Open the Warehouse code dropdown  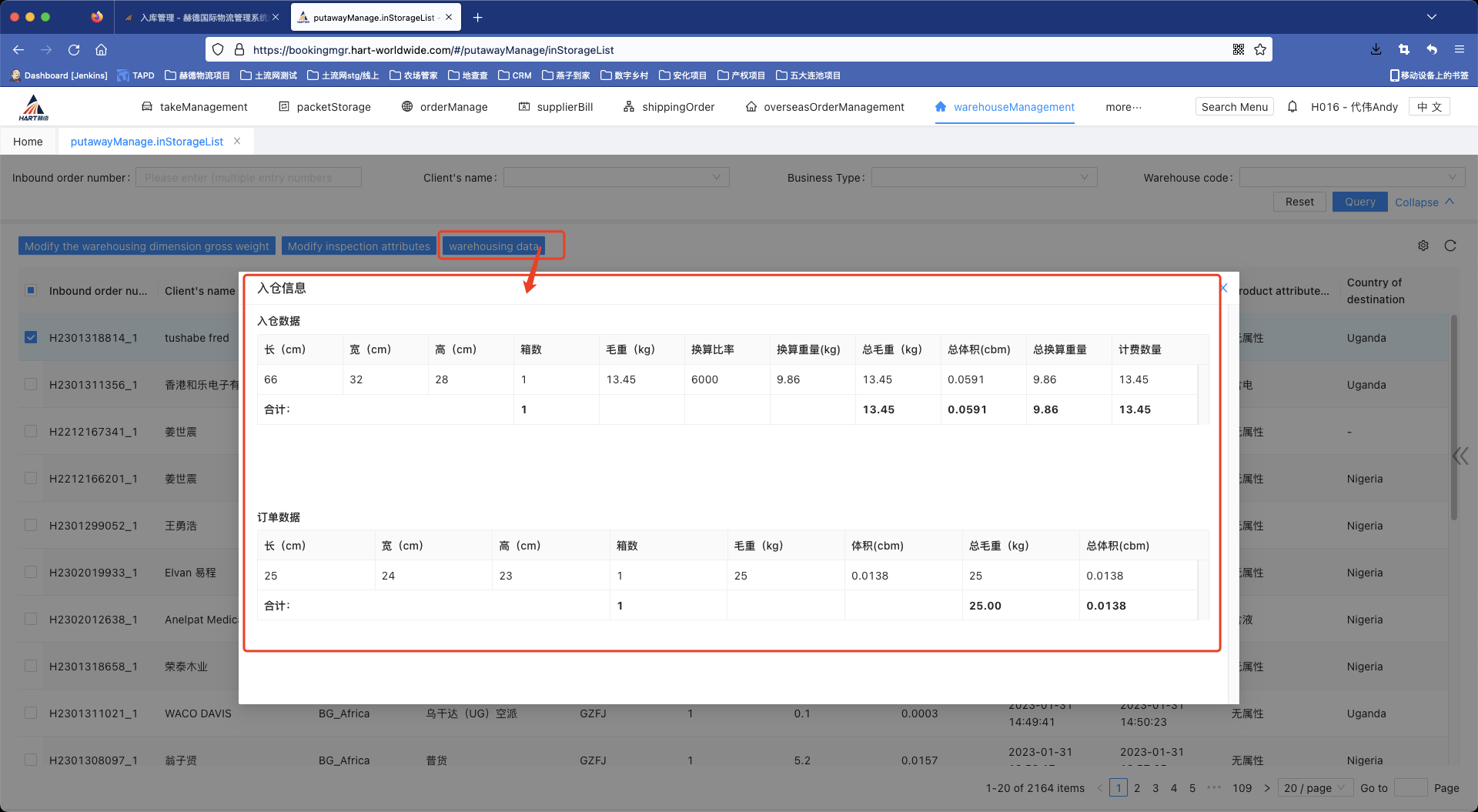pos(1351,178)
